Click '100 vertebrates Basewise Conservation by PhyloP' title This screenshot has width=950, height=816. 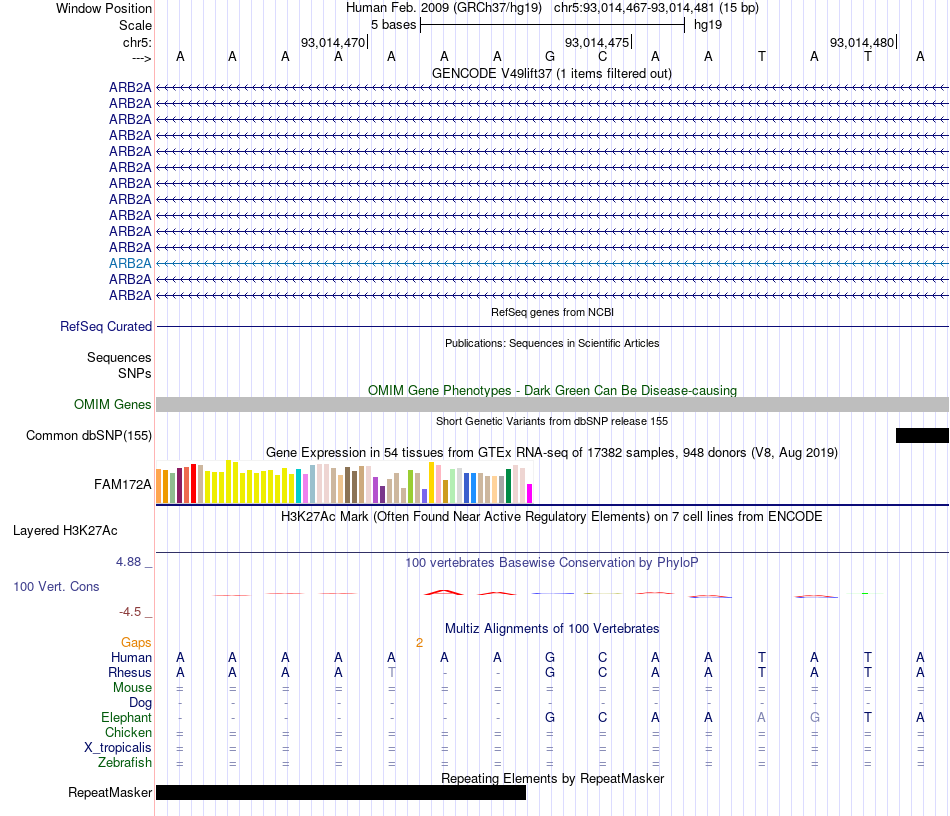pyautogui.click(x=552, y=563)
